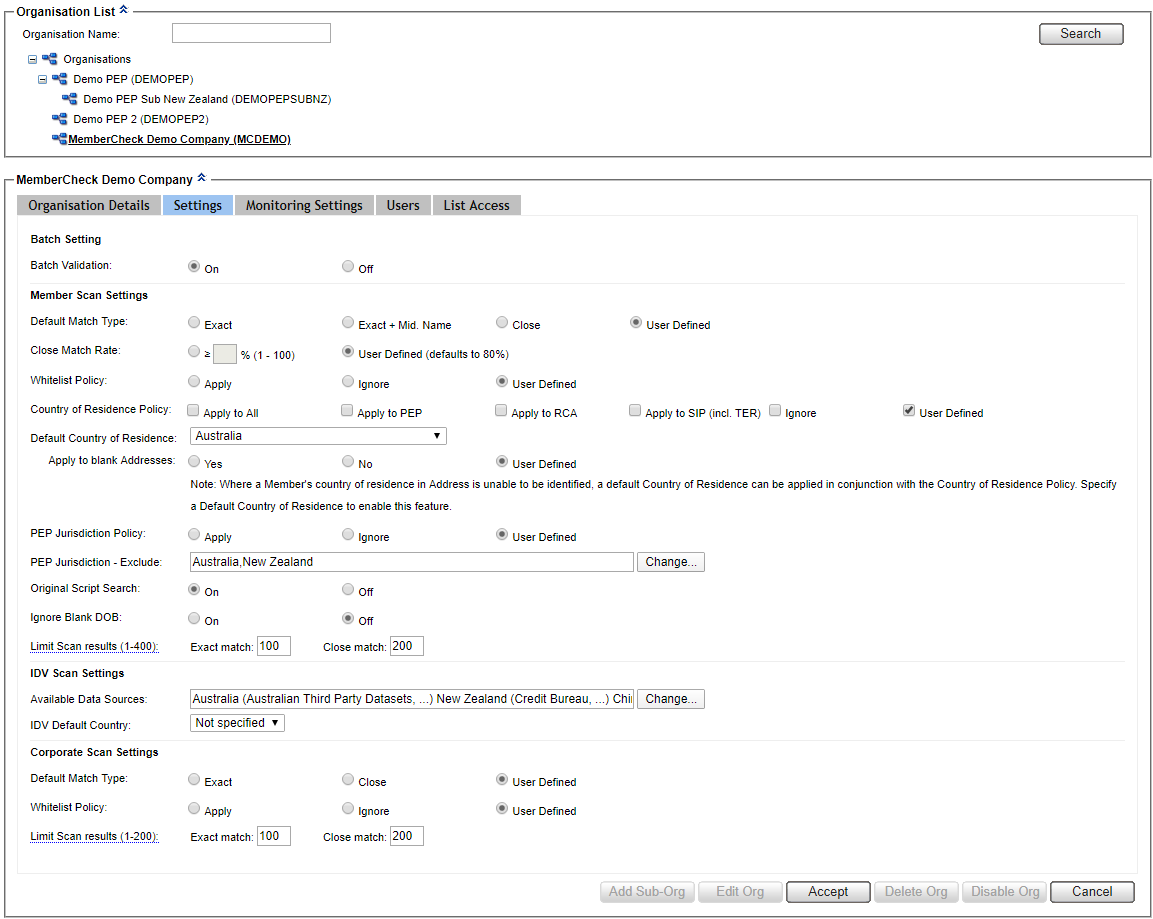
Task: Click the MemberCheck Demo Company tree icon
Action: click(x=60, y=138)
